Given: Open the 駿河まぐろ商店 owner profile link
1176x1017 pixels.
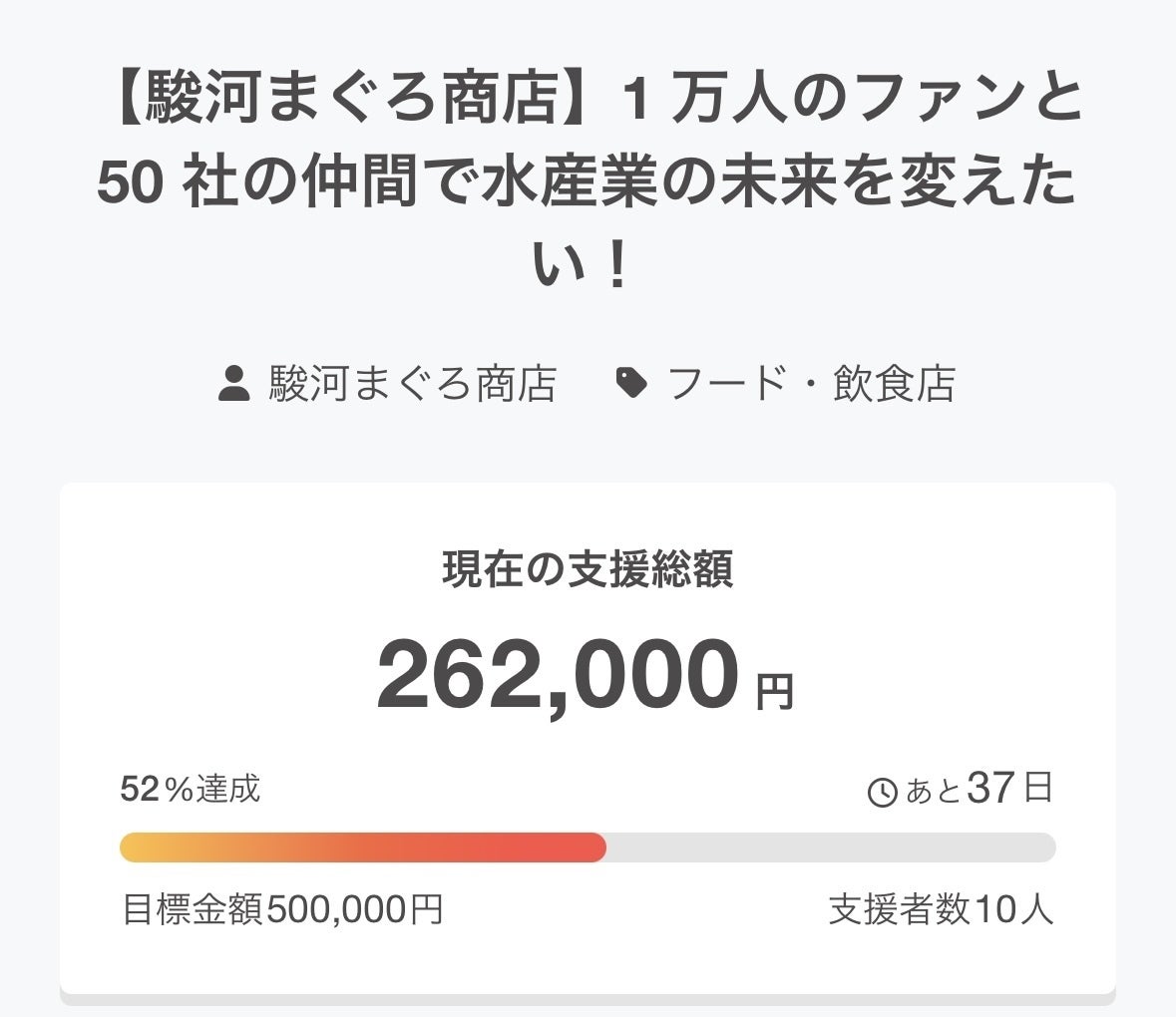Looking at the screenshot, I should 412,384.
